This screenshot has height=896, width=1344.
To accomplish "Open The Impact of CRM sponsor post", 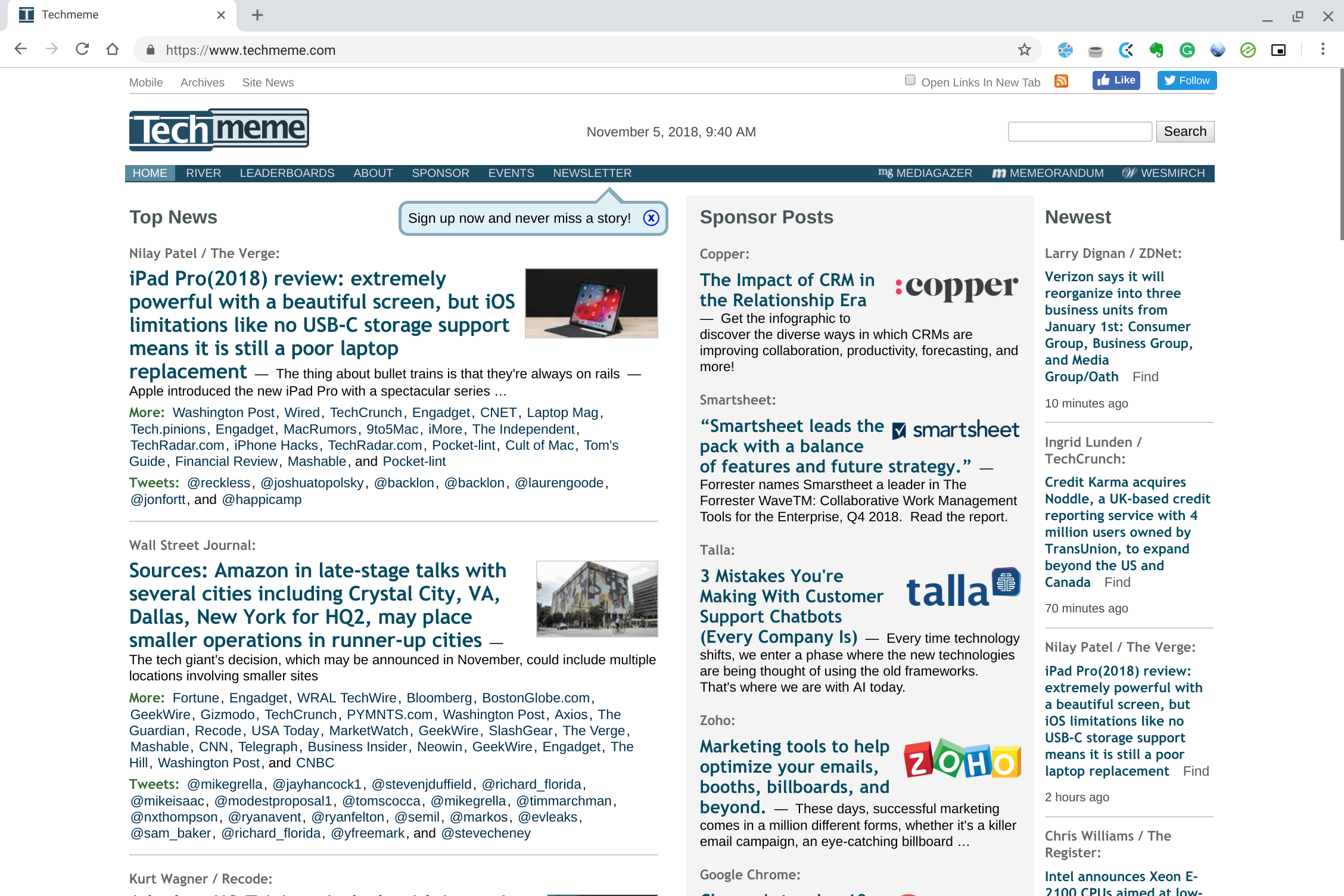I will 787,290.
